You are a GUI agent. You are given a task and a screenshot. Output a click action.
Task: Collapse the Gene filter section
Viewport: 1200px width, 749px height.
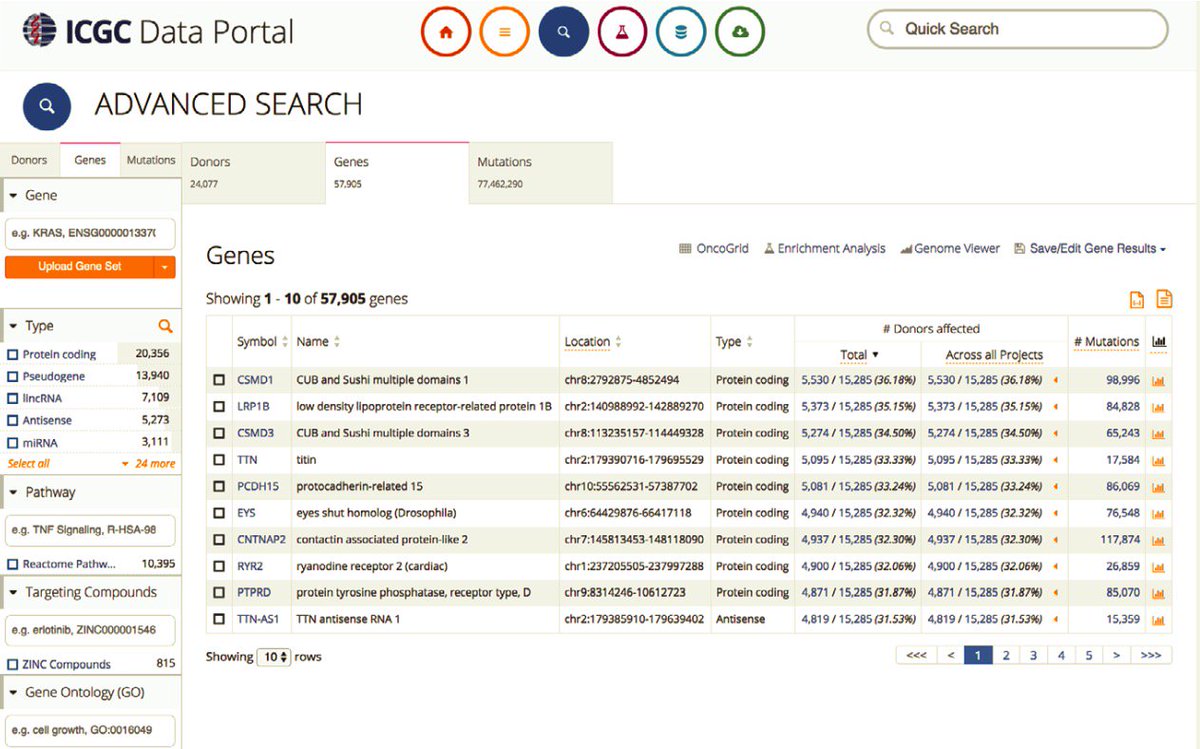[x=13, y=196]
